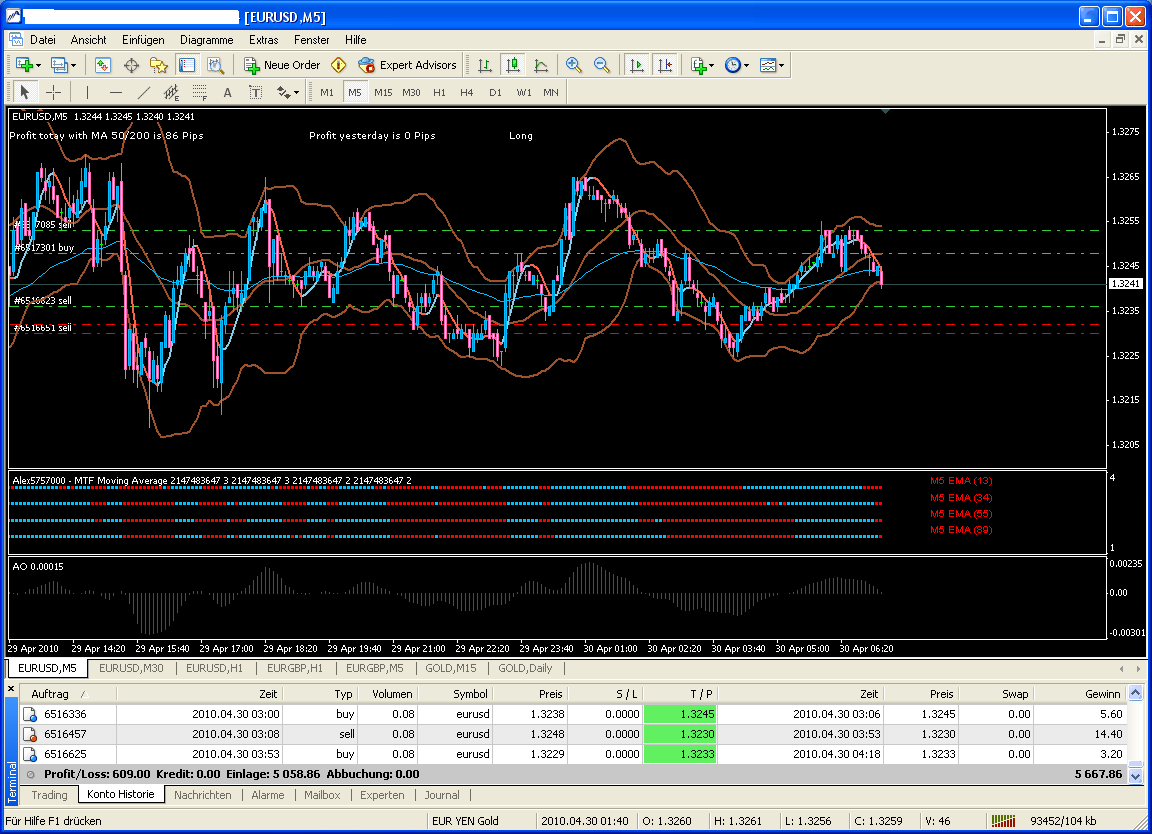Toggle candlestick chart display mode
This screenshot has height=834, width=1152.
click(513, 65)
